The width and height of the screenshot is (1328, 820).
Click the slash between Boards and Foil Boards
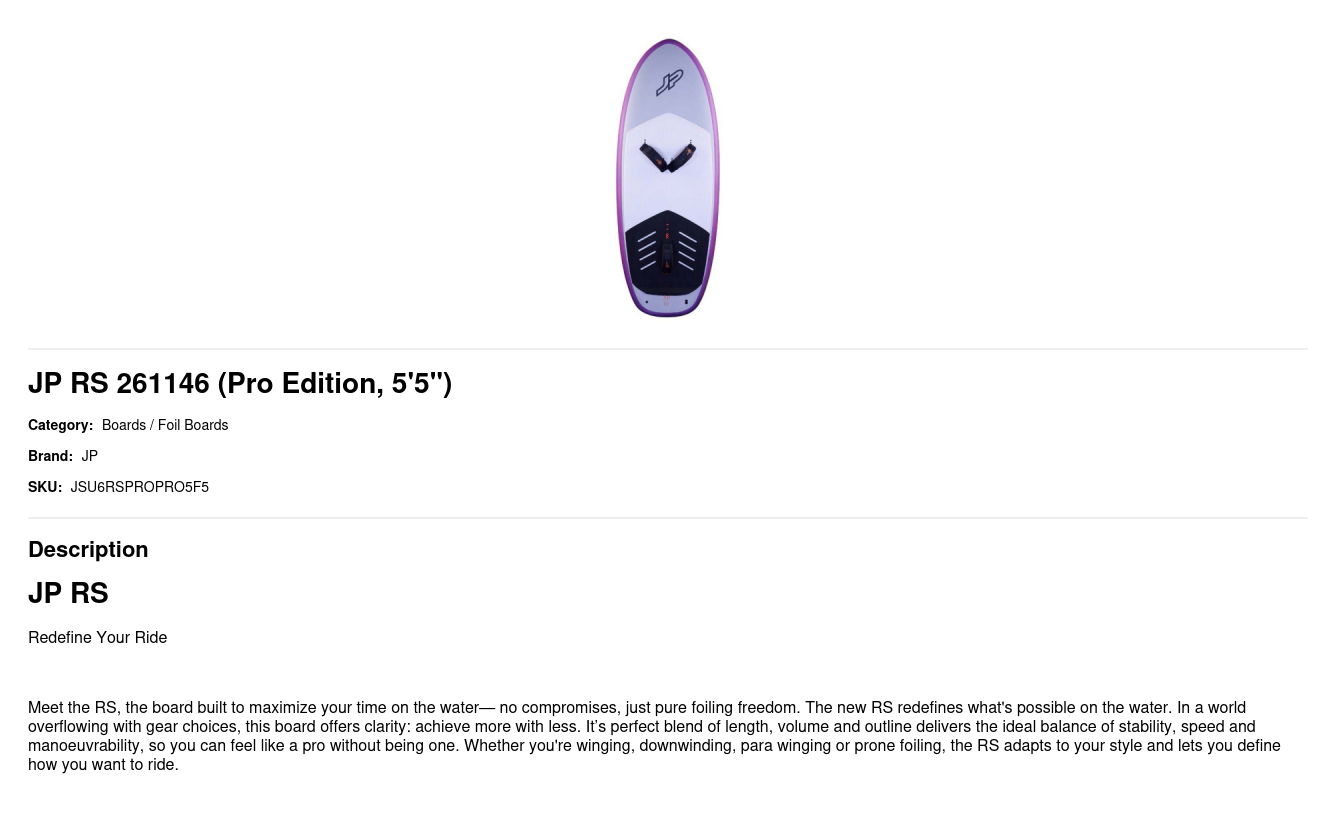[x=152, y=425]
